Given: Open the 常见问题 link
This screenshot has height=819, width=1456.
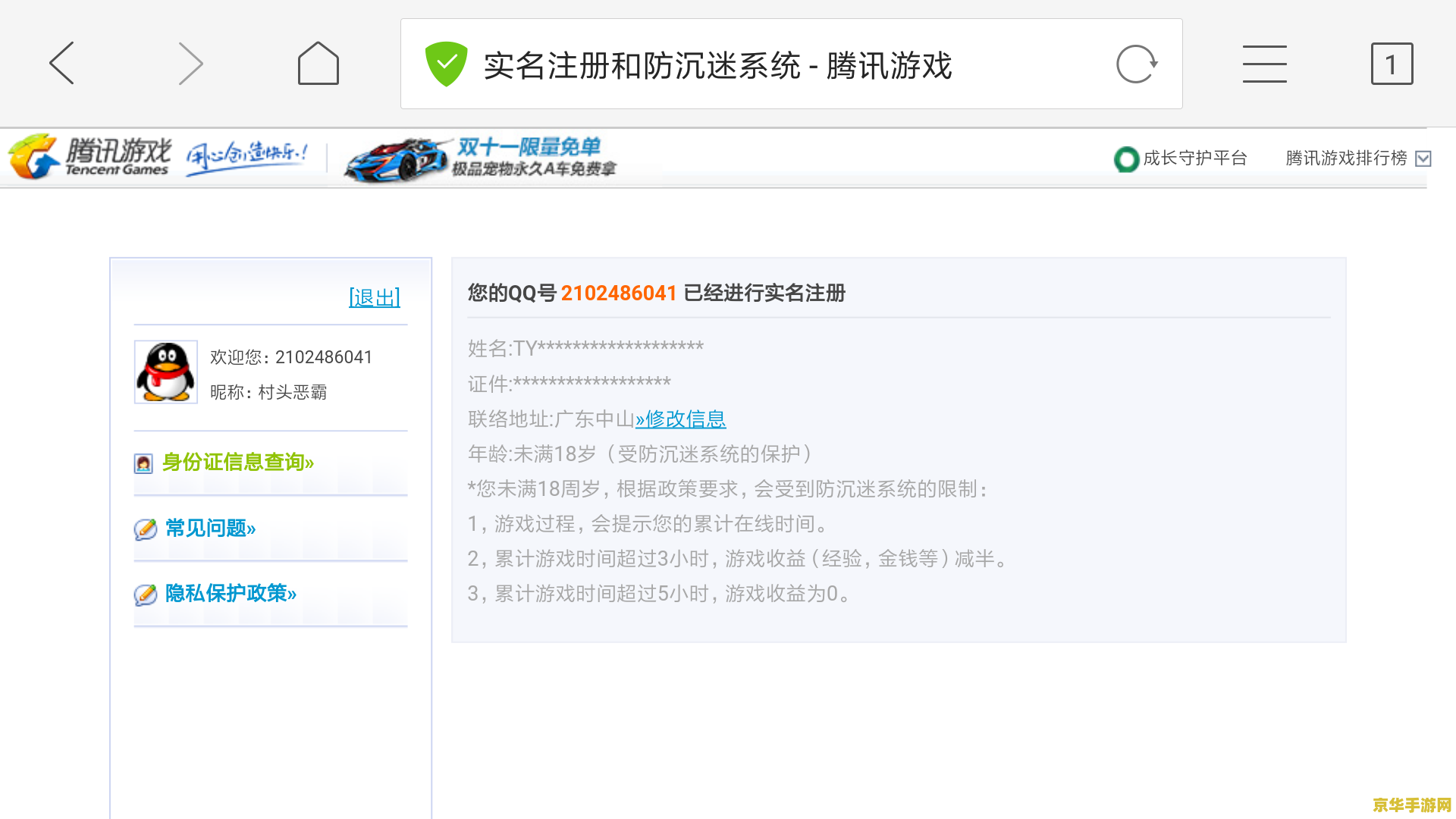Looking at the screenshot, I should [211, 528].
